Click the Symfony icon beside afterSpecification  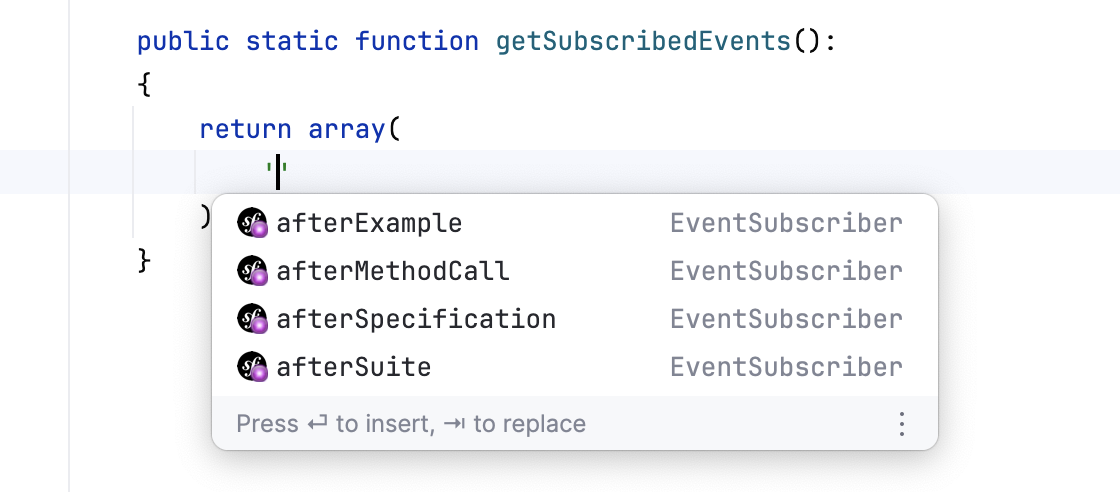point(252,319)
